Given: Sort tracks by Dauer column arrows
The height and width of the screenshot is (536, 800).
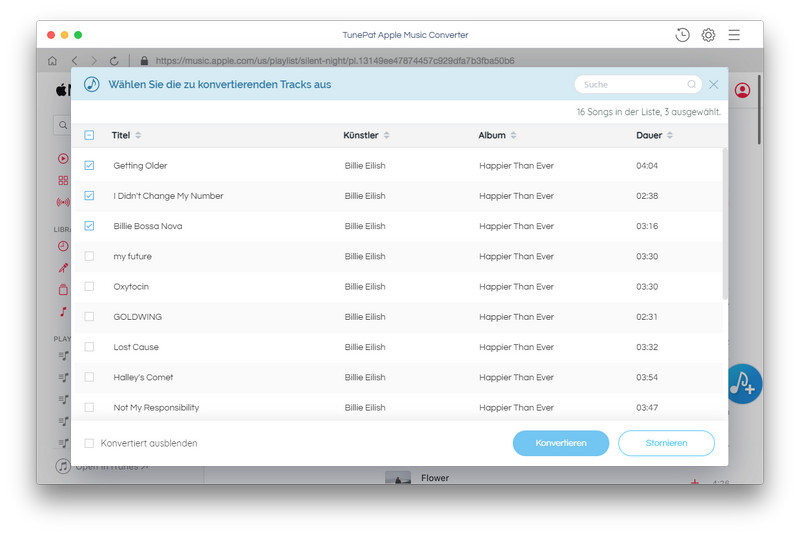Looking at the screenshot, I should tap(670, 135).
